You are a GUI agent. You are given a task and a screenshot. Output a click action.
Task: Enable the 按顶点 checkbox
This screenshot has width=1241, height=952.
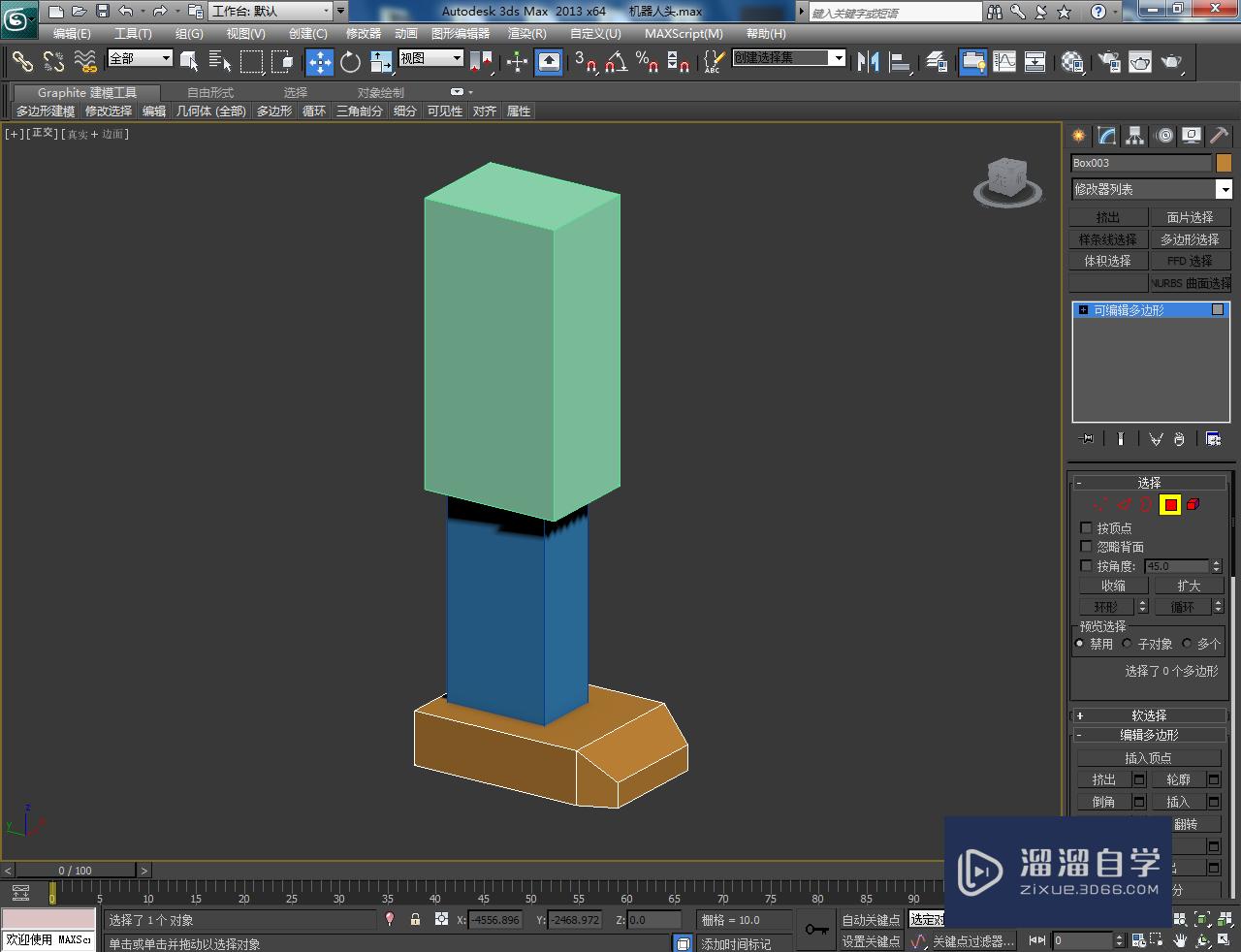(x=1086, y=528)
